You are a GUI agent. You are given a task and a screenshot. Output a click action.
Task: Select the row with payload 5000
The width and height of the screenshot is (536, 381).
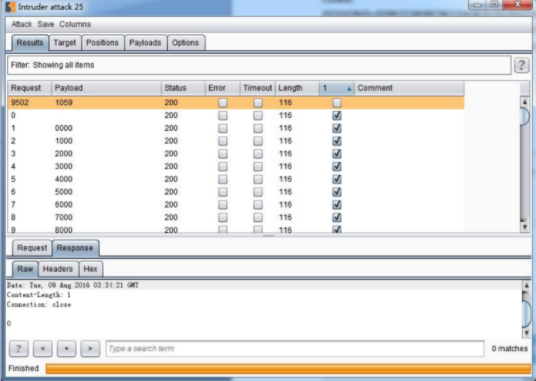tap(236, 192)
